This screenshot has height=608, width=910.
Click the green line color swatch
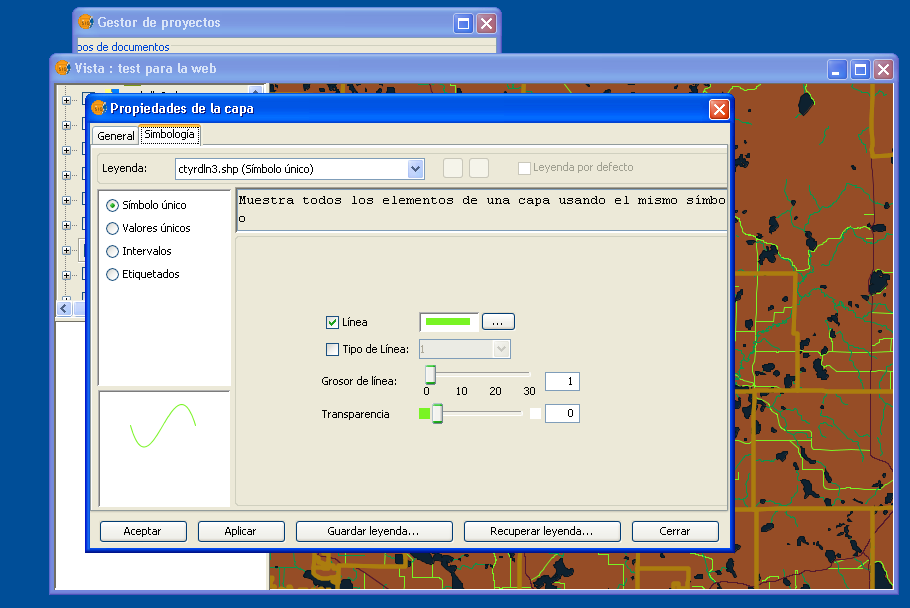point(448,322)
